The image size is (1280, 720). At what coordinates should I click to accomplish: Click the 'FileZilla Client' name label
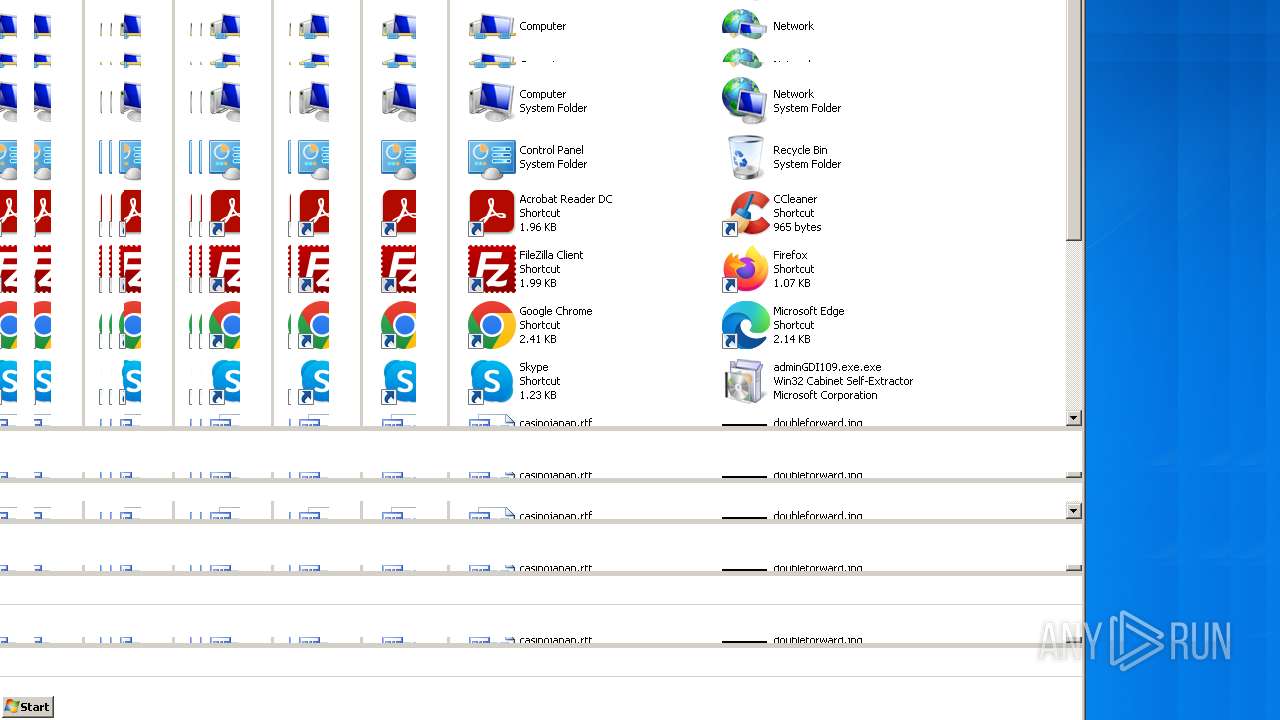[551, 255]
